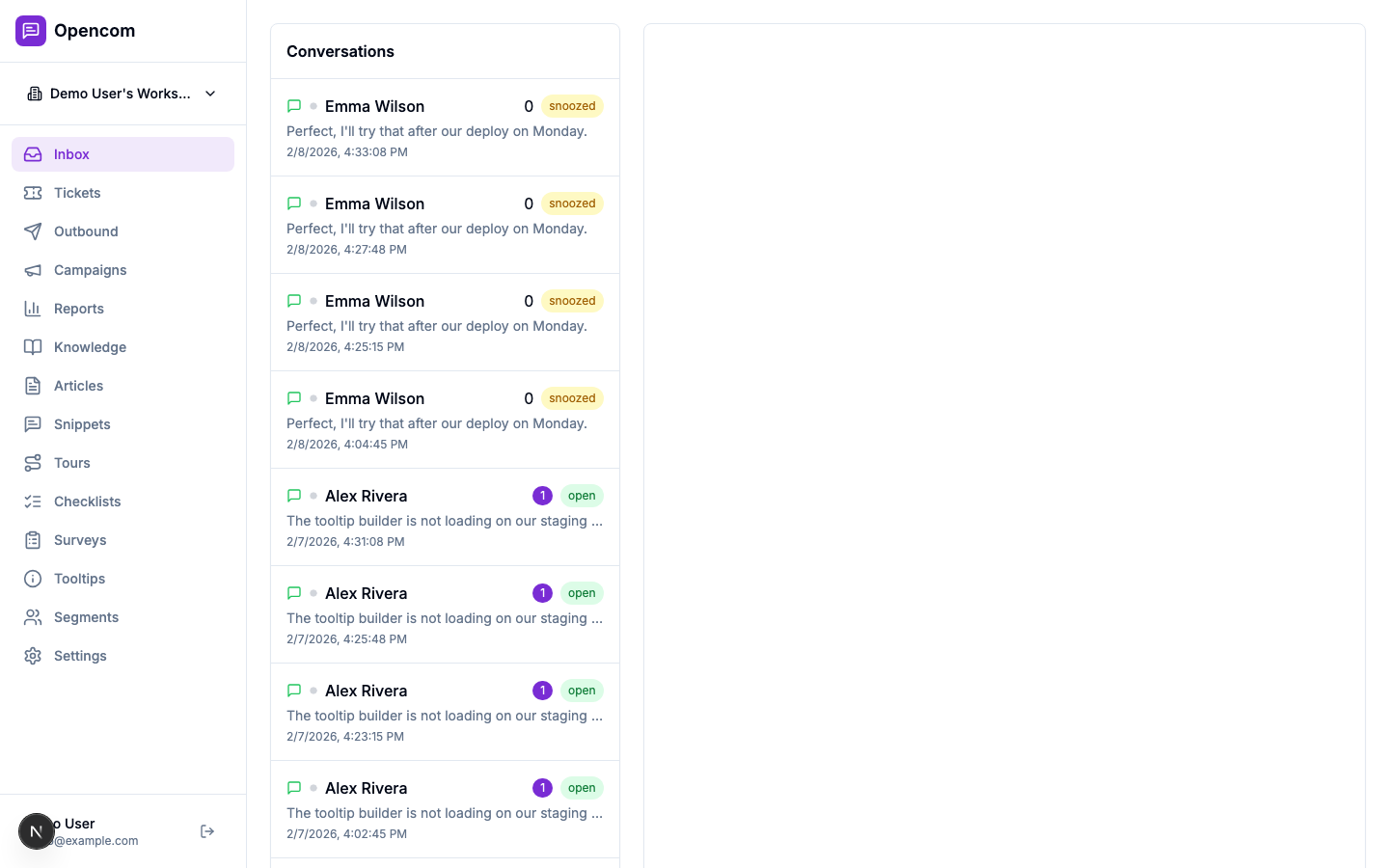
Task: Click the Tooltips info icon
Action: point(32,579)
